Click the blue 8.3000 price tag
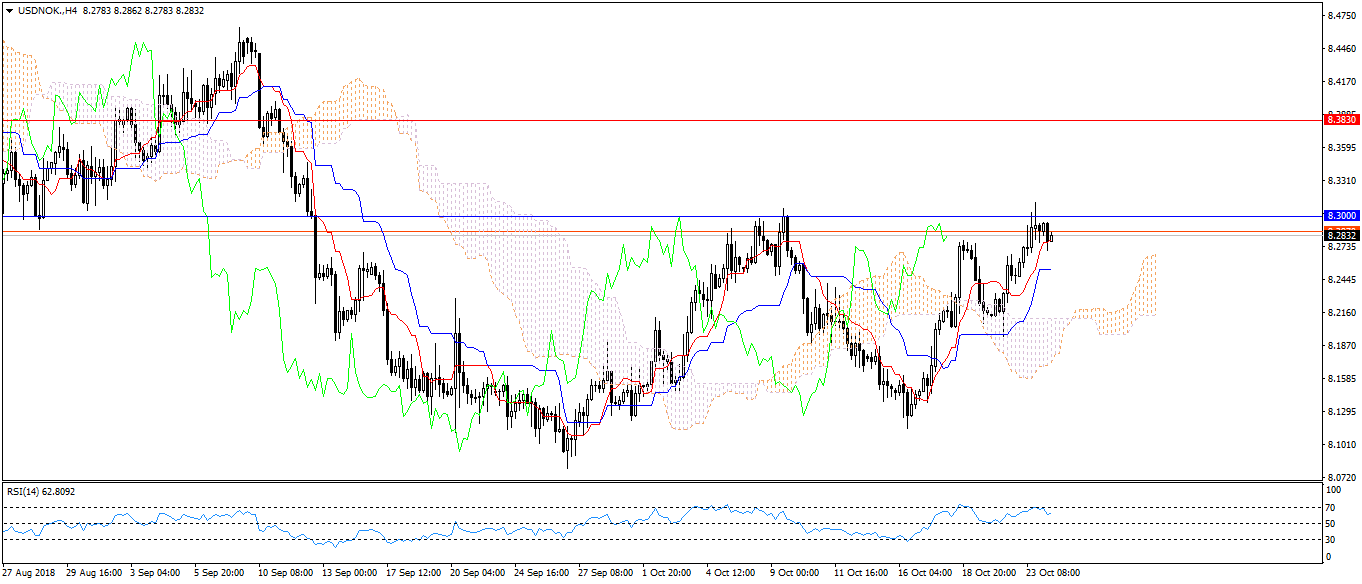This screenshot has height=584, width=1362. tap(1340, 216)
